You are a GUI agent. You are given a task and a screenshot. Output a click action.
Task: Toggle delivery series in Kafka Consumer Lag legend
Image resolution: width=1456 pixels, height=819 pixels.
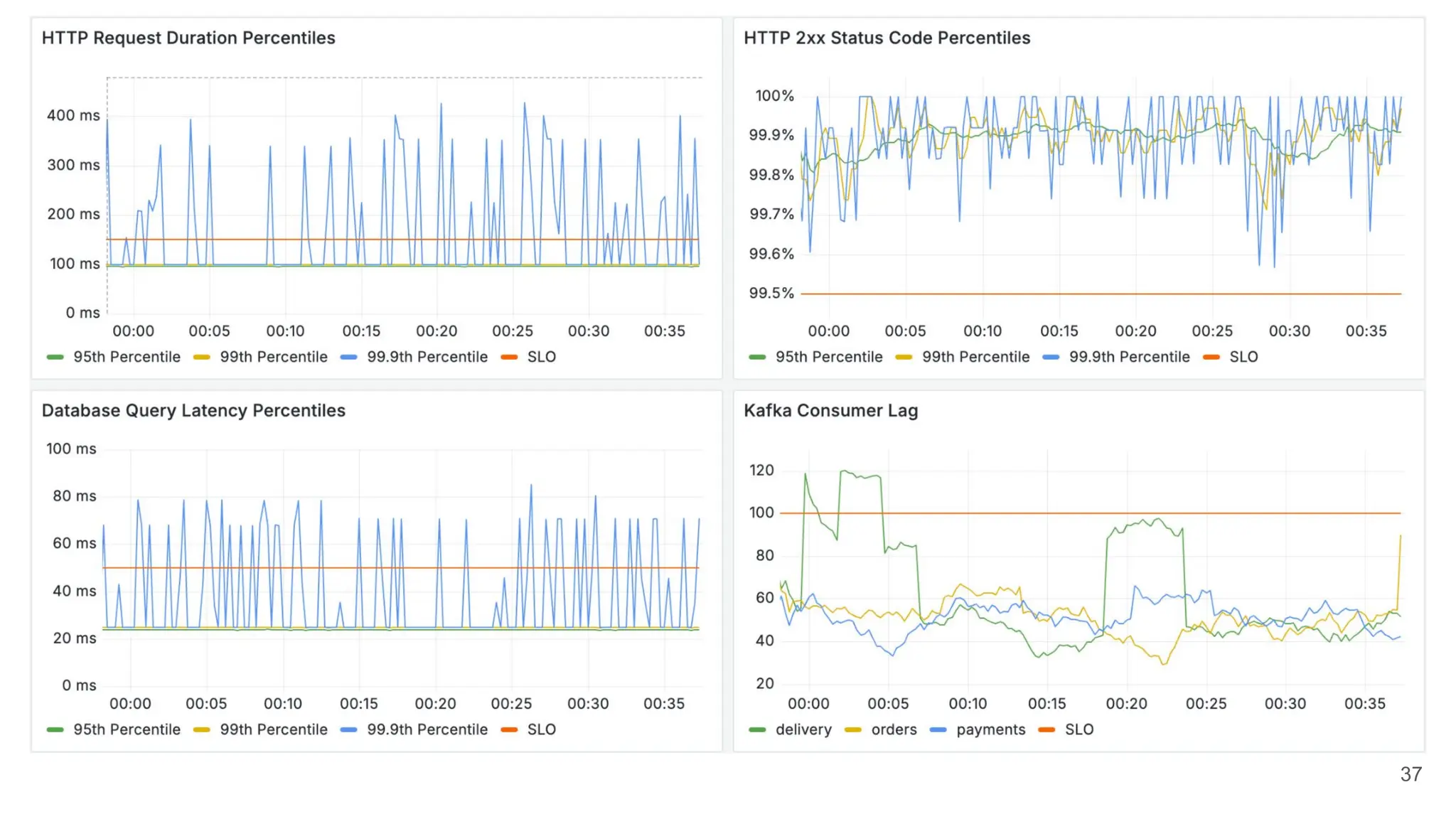coord(803,729)
